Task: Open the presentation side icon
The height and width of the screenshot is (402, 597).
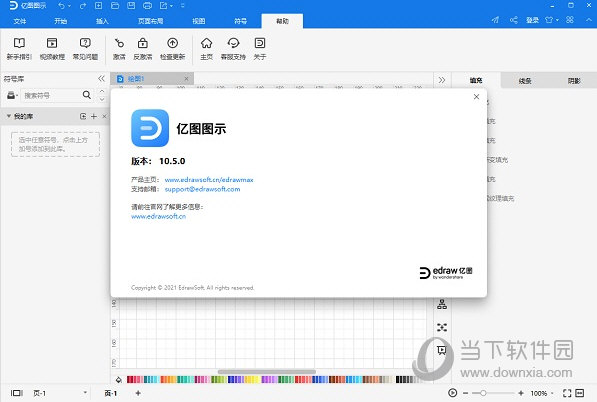Action: (x=442, y=350)
